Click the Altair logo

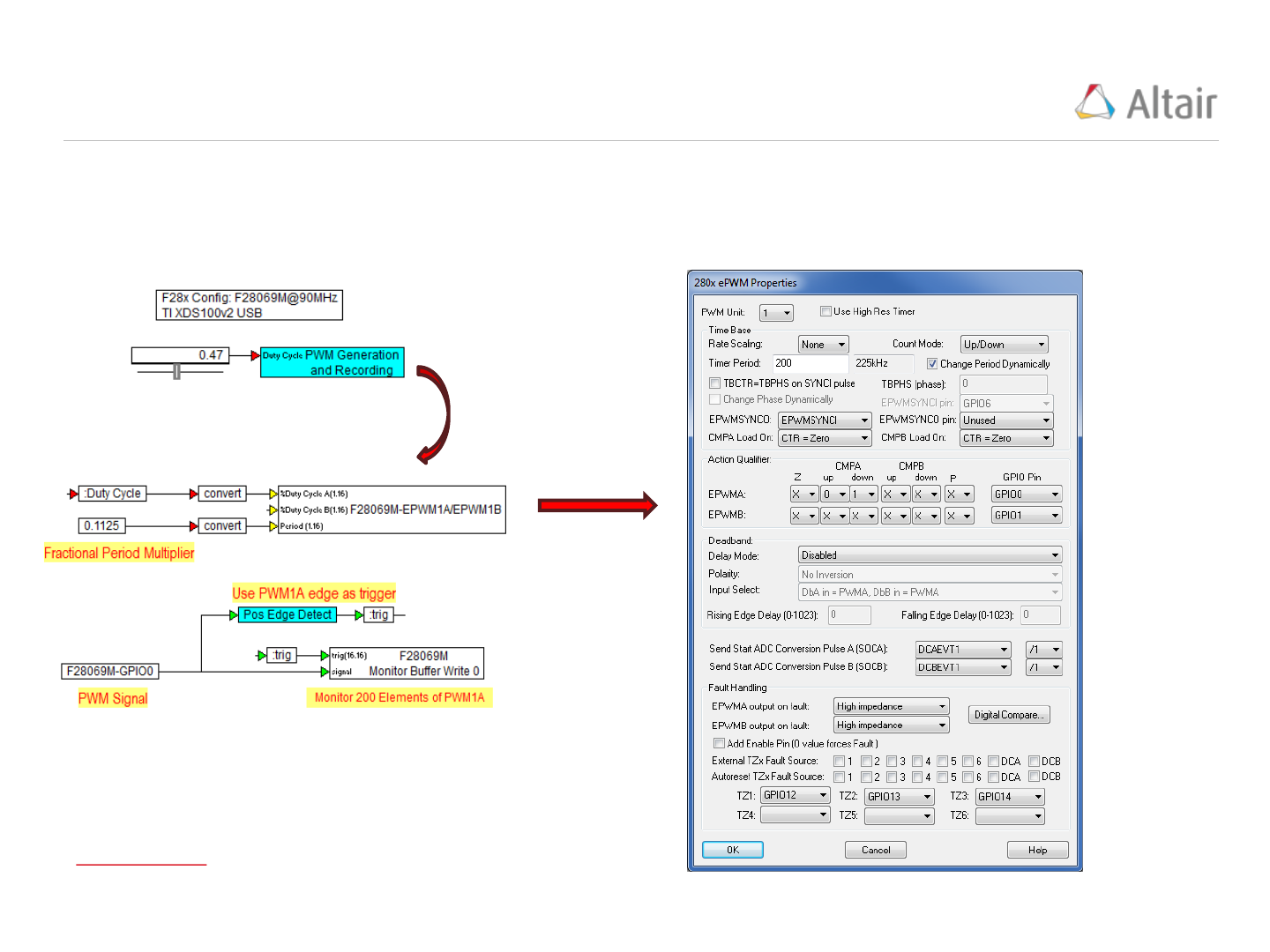pyautogui.click(x=1146, y=103)
